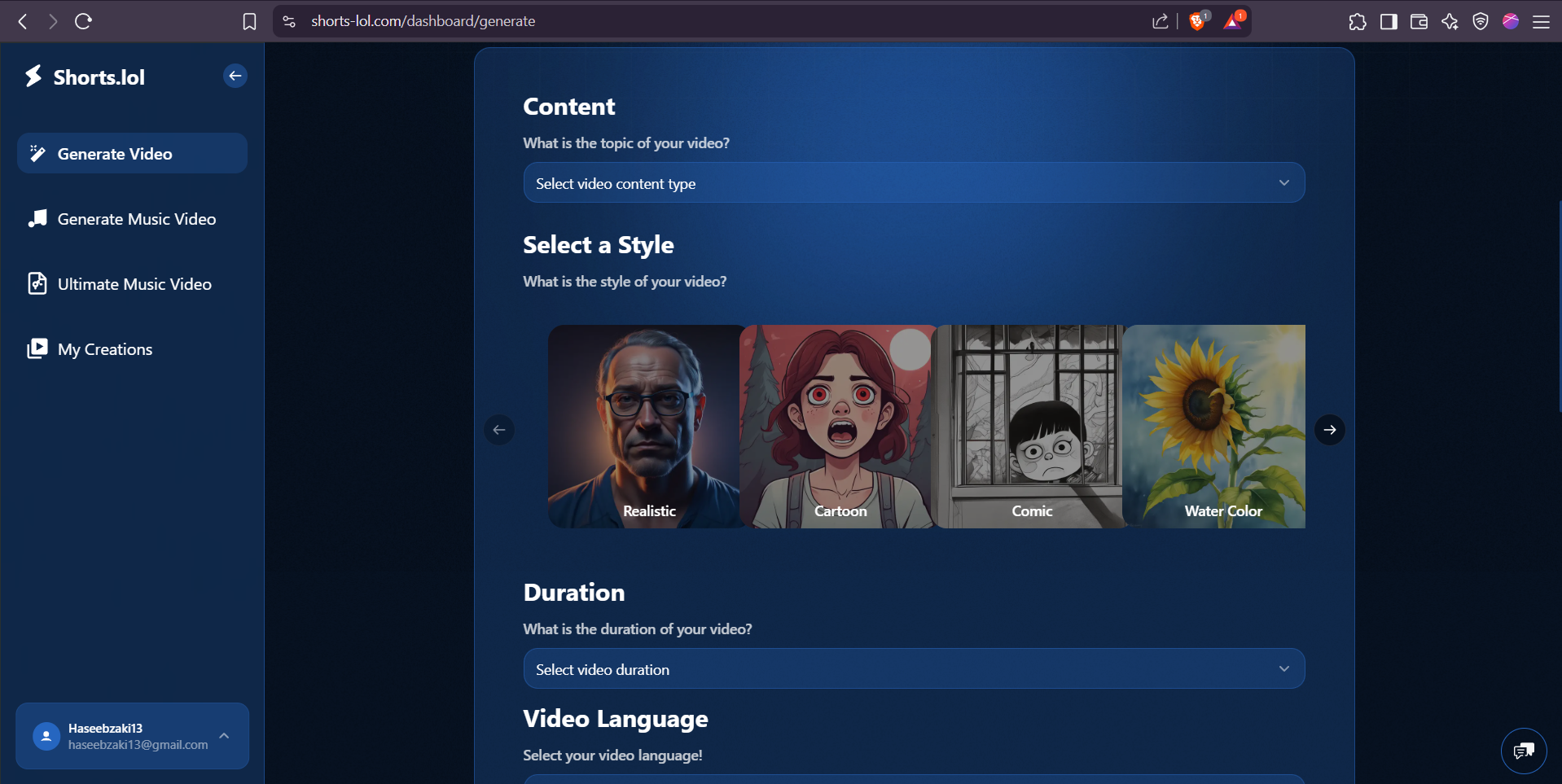
Task: Open the browser profile avatar
Action: coord(1511,21)
